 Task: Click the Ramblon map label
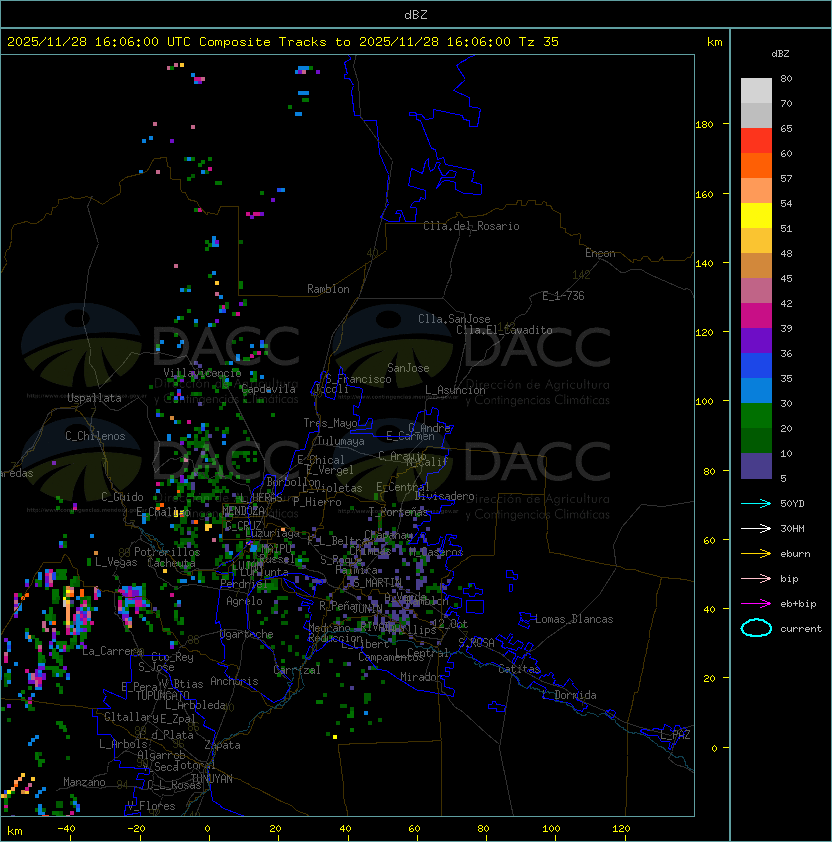pyautogui.click(x=328, y=289)
